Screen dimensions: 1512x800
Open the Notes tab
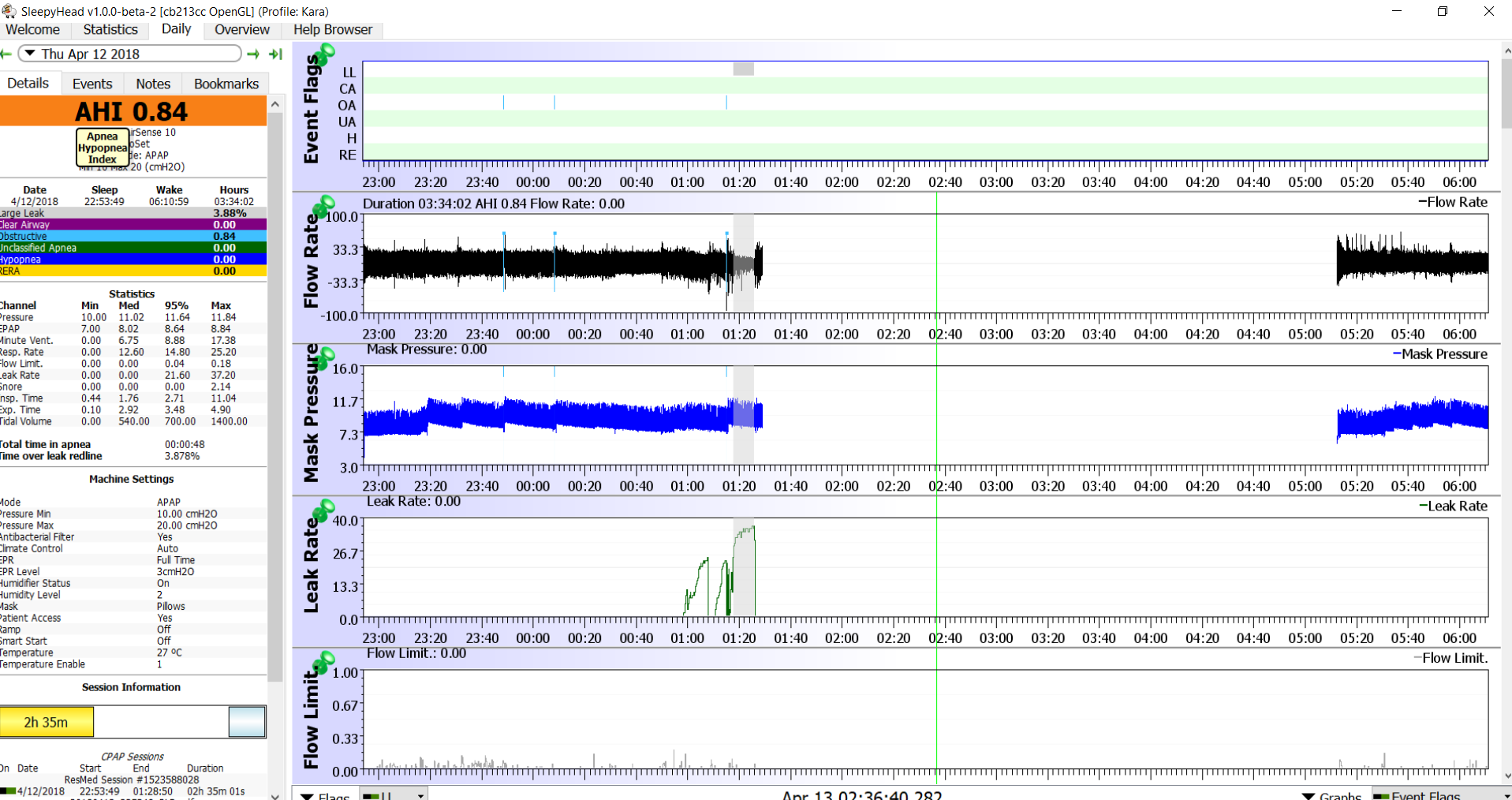point(153,84)
